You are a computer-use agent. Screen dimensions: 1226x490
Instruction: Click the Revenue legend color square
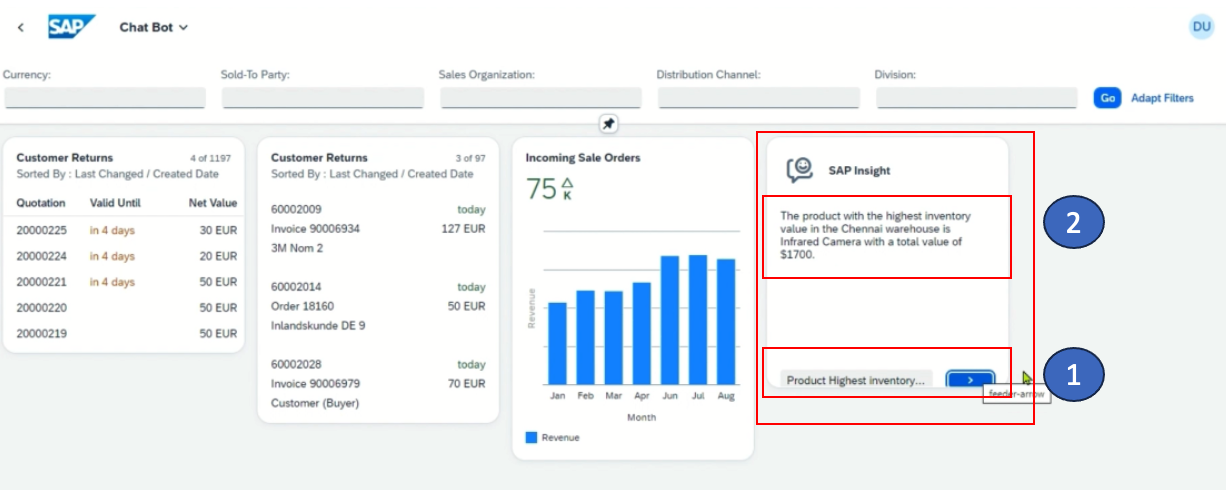(x=531, y=437)
